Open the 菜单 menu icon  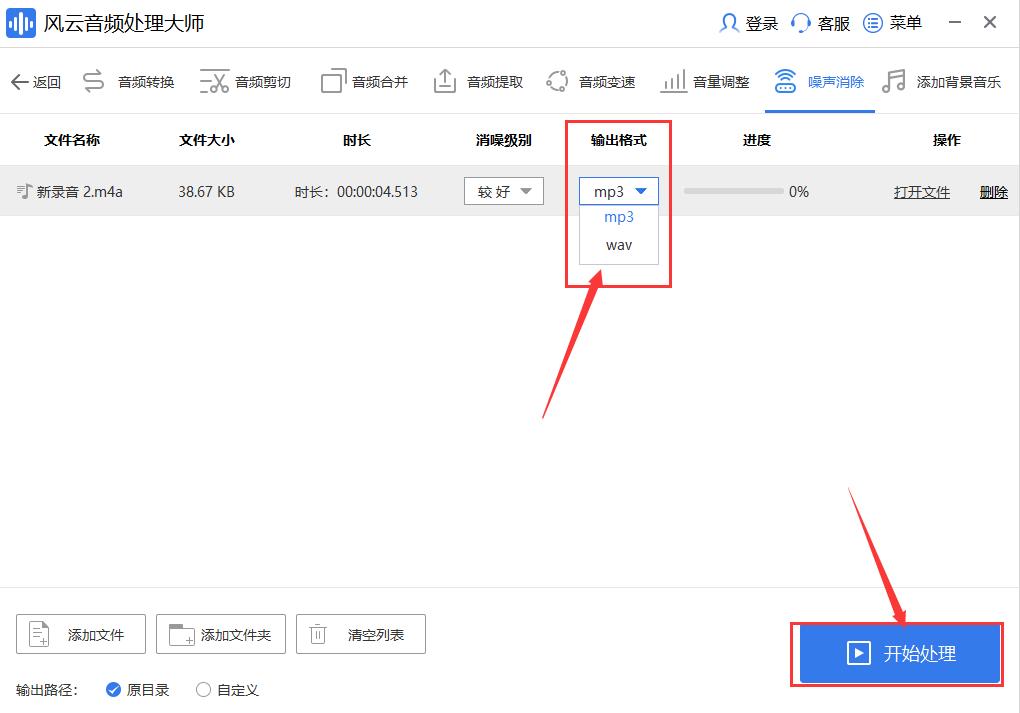pos(872,23)
